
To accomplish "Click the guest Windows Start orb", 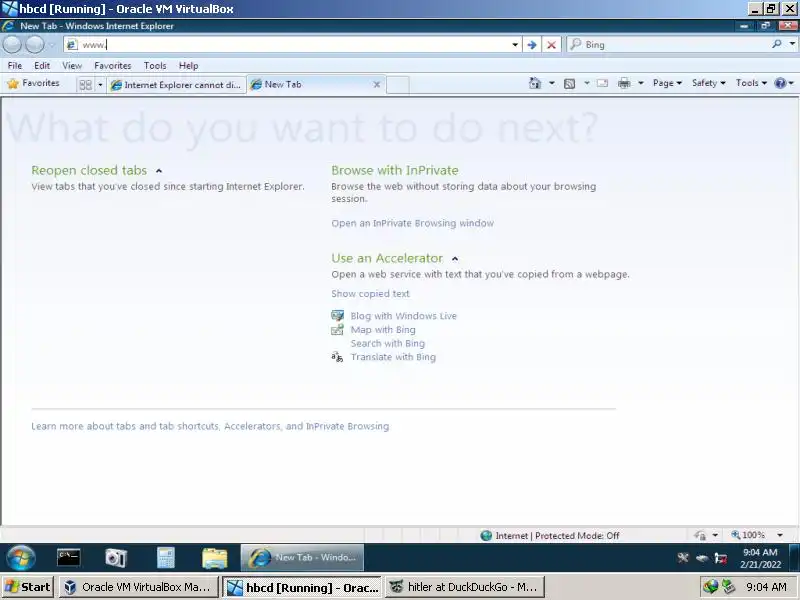I will pyautogui.click(x=21, y=557).
